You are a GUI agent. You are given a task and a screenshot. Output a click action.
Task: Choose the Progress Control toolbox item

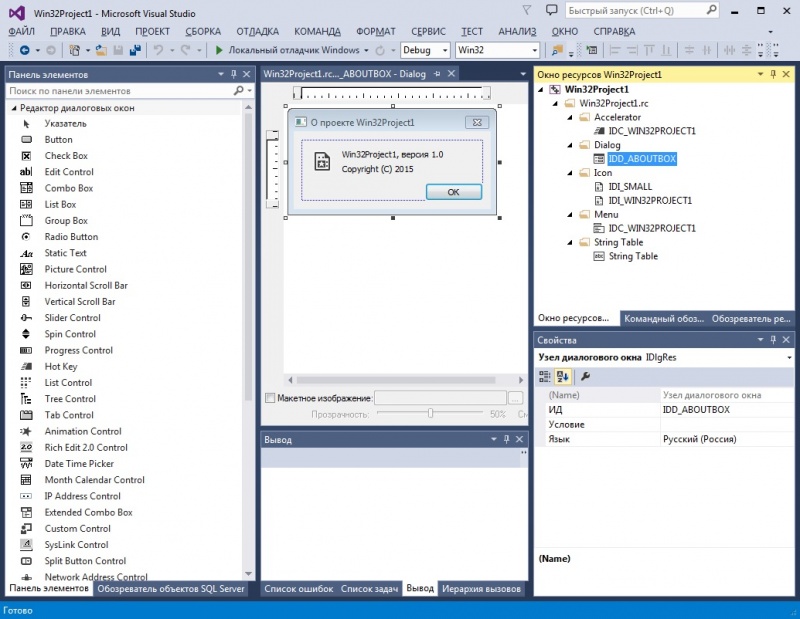click(78, 351)
